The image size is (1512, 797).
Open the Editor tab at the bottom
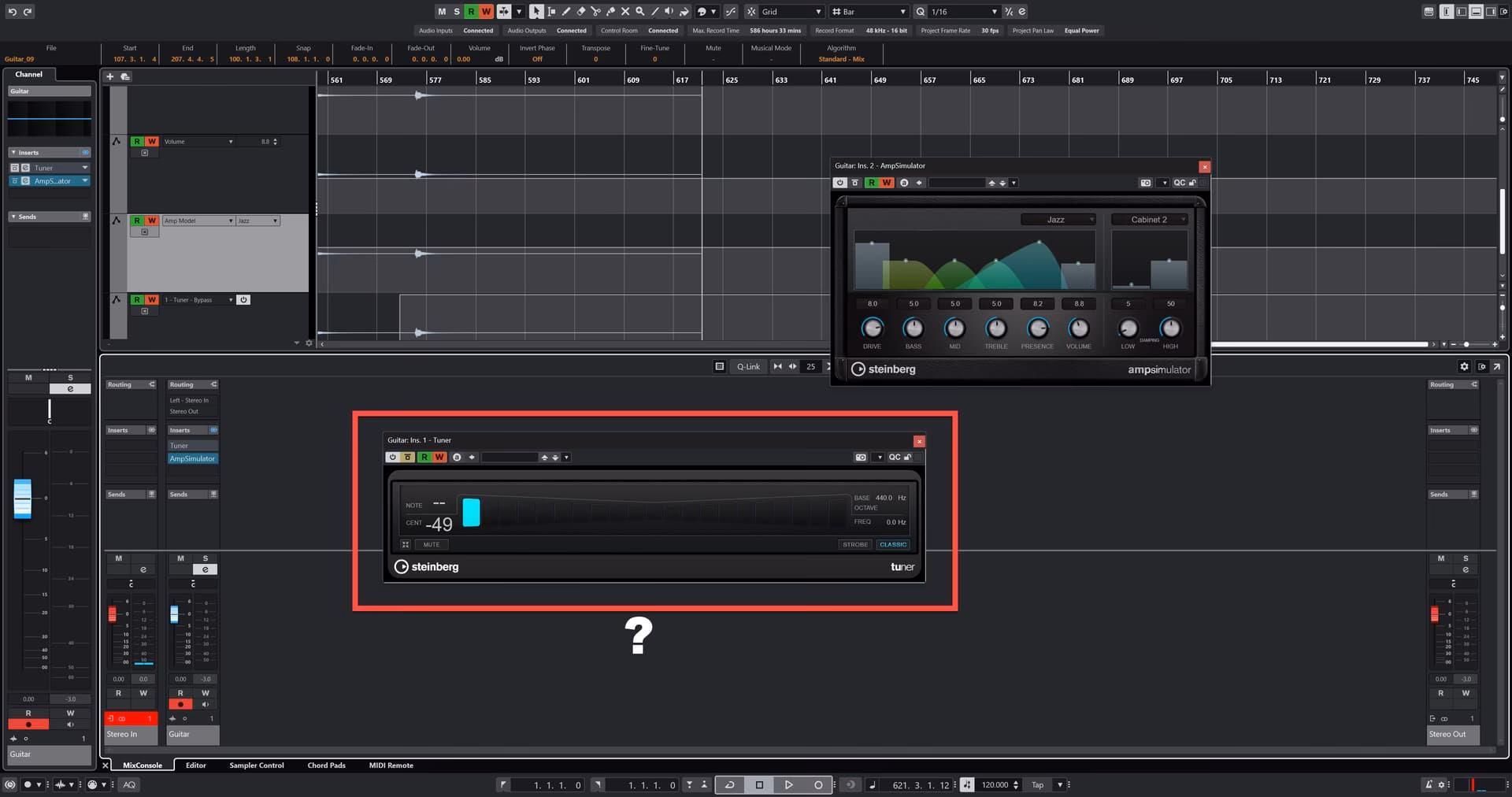[195, 765]
